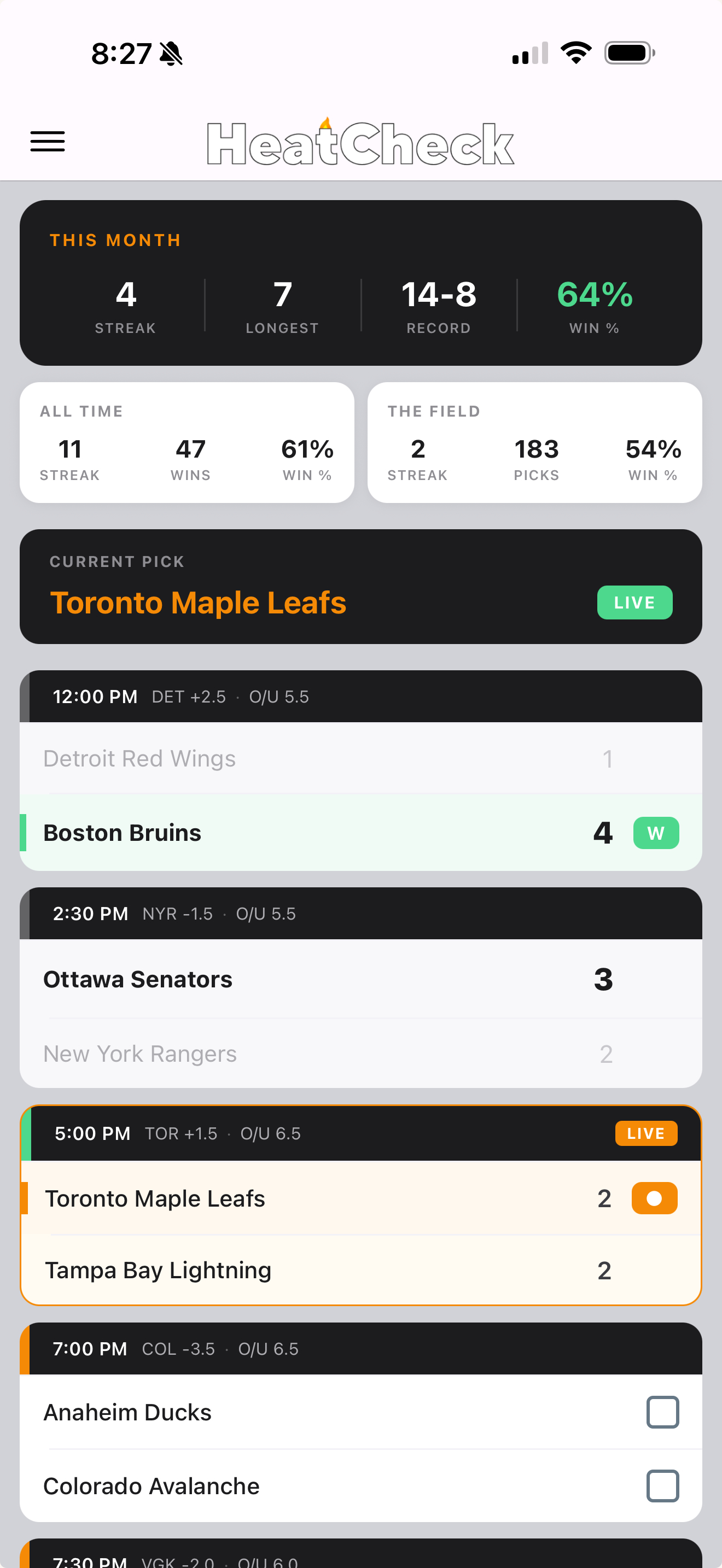Select the Ottawa Senators row
Viewport: 722px width, 1568px height.
[361, 979]
